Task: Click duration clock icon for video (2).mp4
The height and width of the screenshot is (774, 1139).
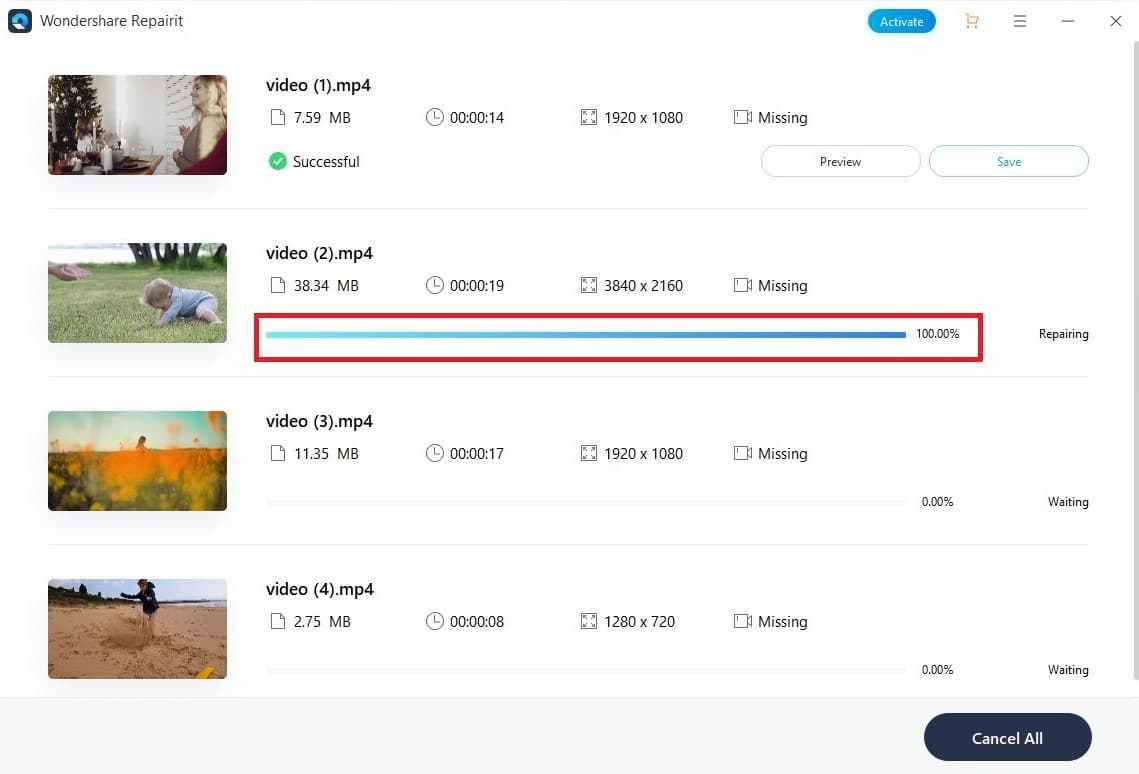Action: pos(434,285)
